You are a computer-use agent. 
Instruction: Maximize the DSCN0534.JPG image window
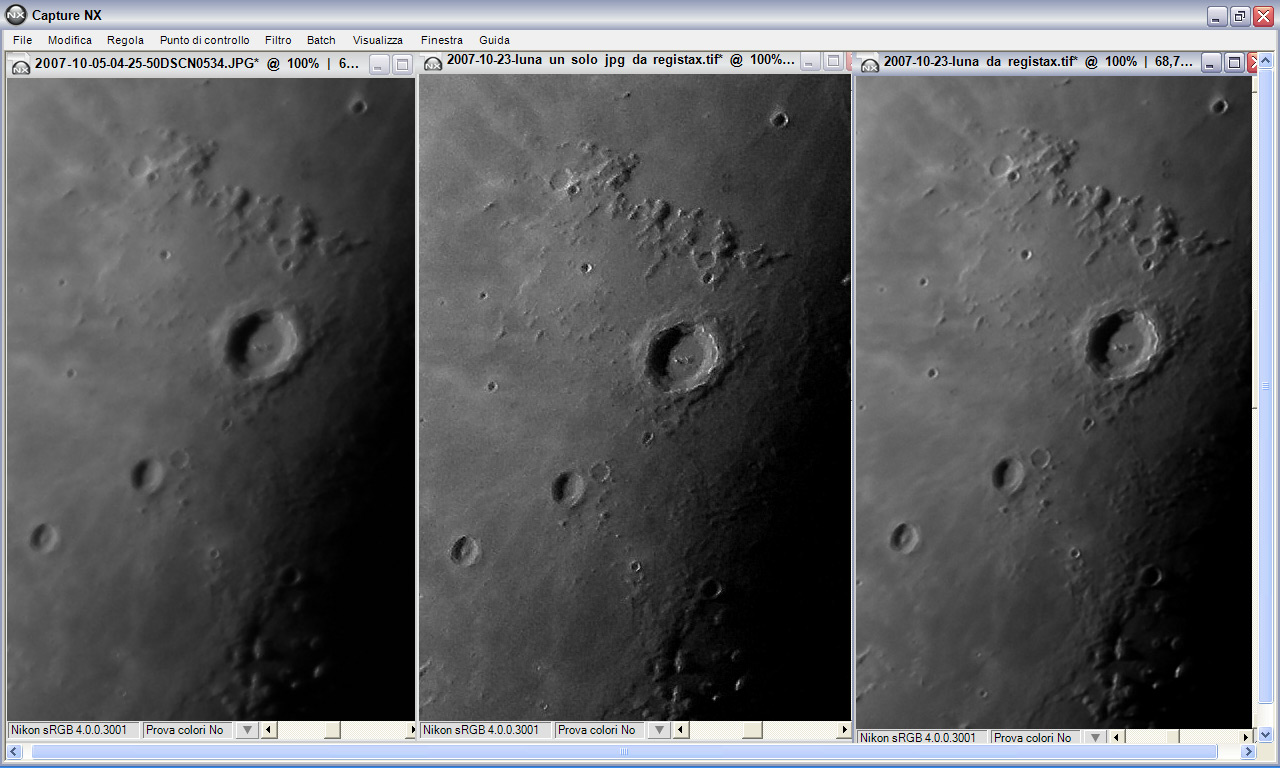[402, 64]
